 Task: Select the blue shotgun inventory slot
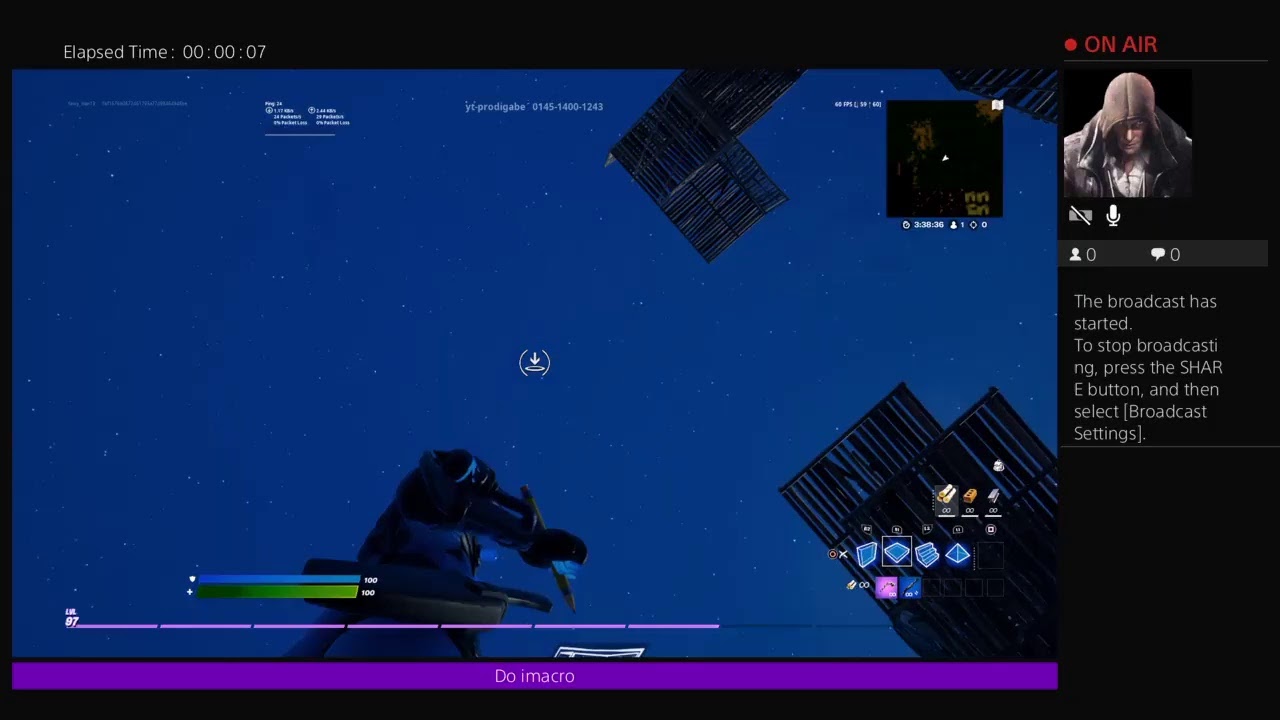[x=910, y=588]
